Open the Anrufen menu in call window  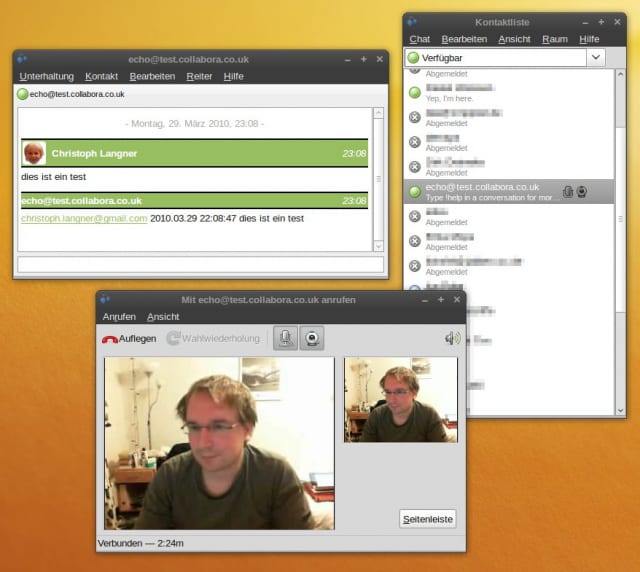click(119, 316)
